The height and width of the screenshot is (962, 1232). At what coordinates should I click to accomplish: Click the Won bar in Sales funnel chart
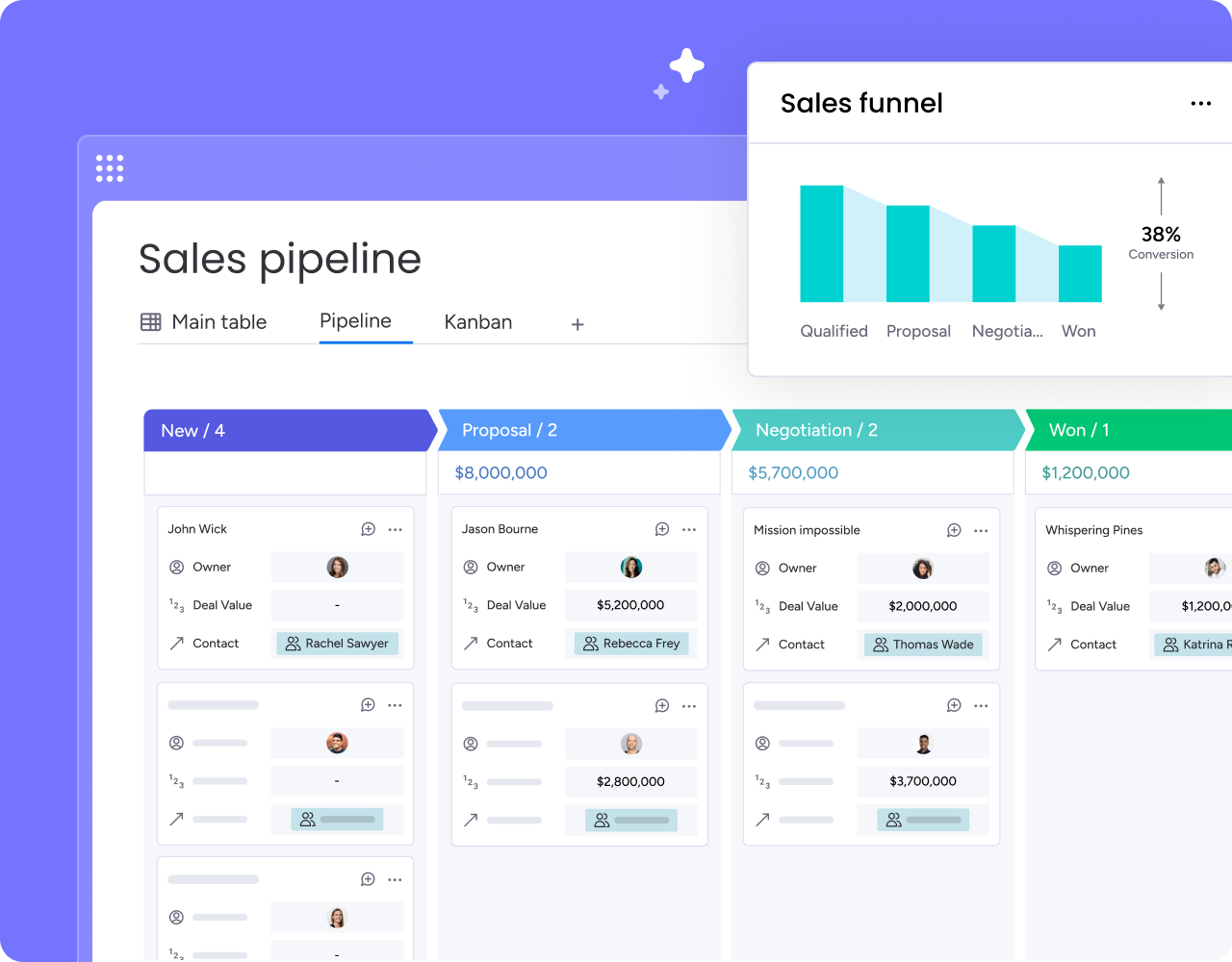[x=1080, y=273]
